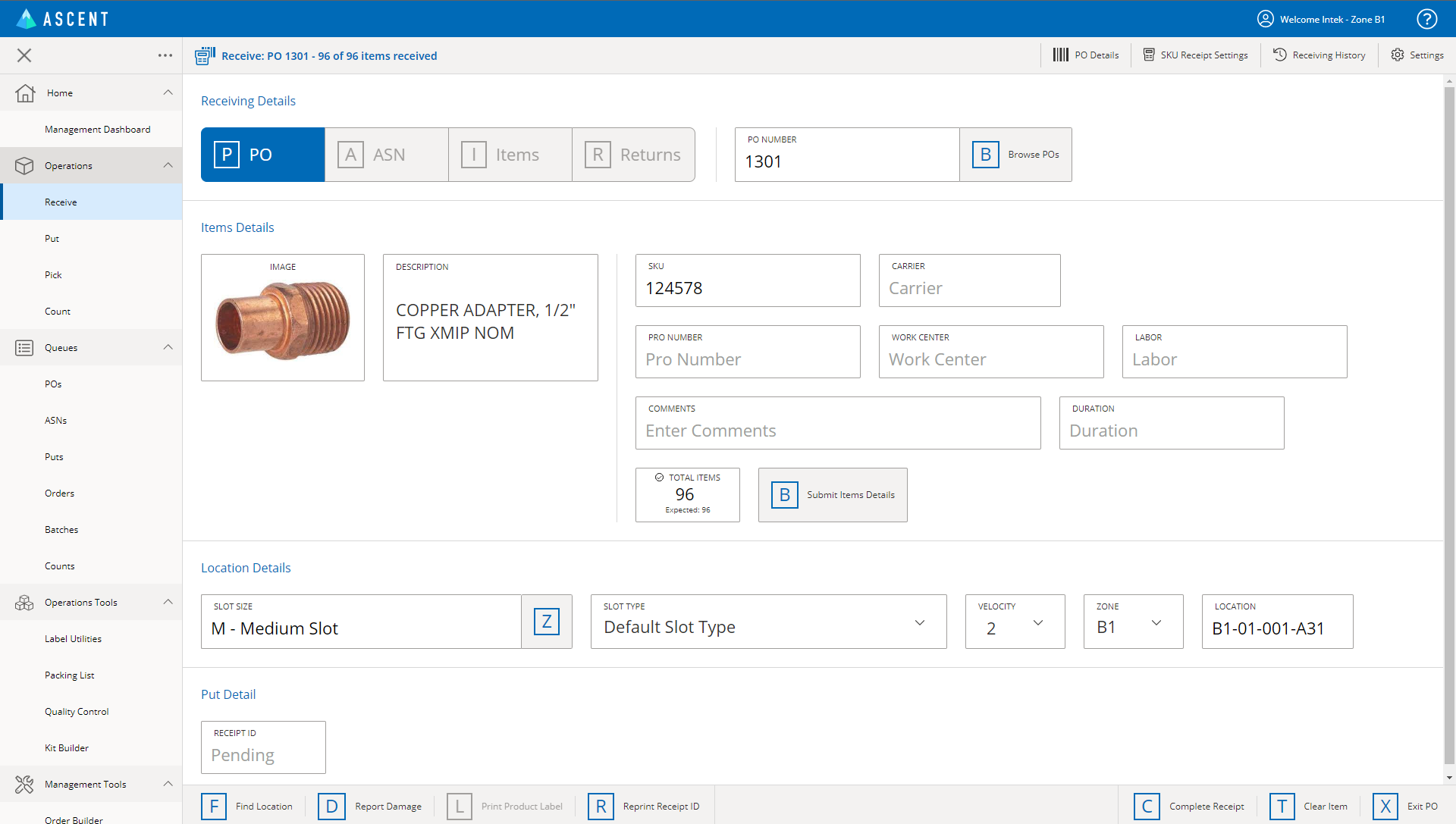Collapse the Operations Tools section chevron
The width and height of the screenshot is (1456, 824).
tap(168, 602)
